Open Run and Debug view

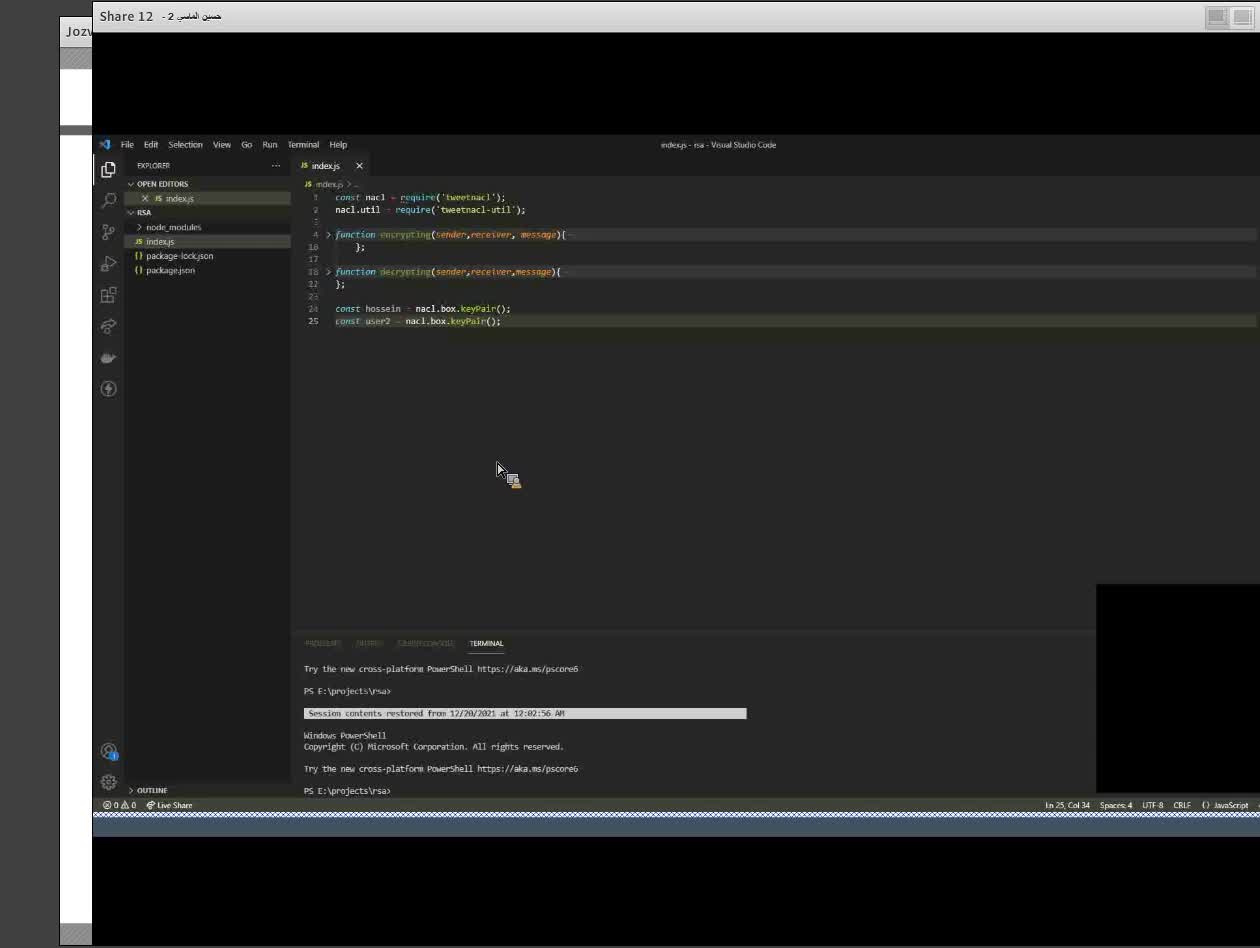pyautogui.click(x=109, y=264)
